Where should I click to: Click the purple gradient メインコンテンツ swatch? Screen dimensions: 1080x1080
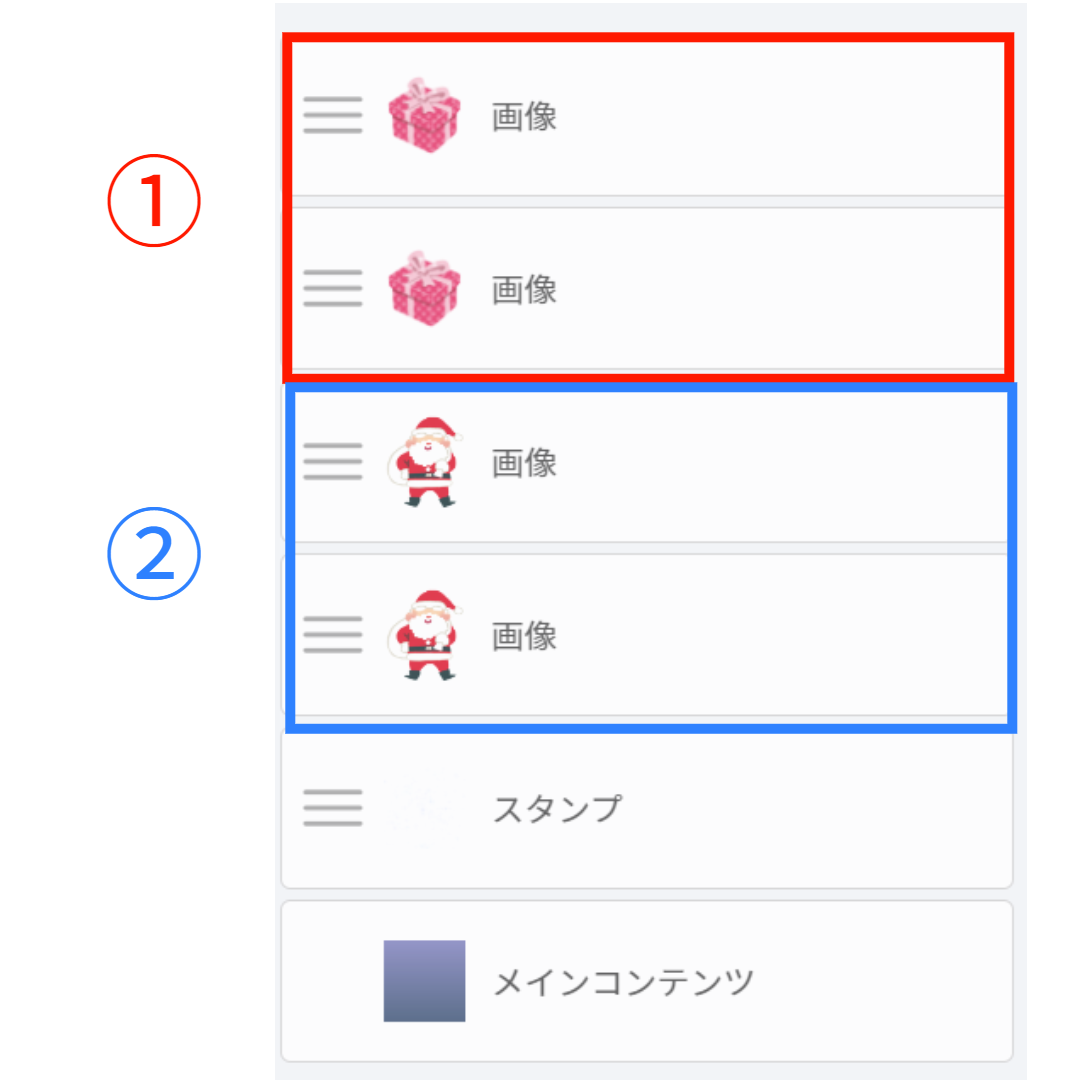(424, 981)
